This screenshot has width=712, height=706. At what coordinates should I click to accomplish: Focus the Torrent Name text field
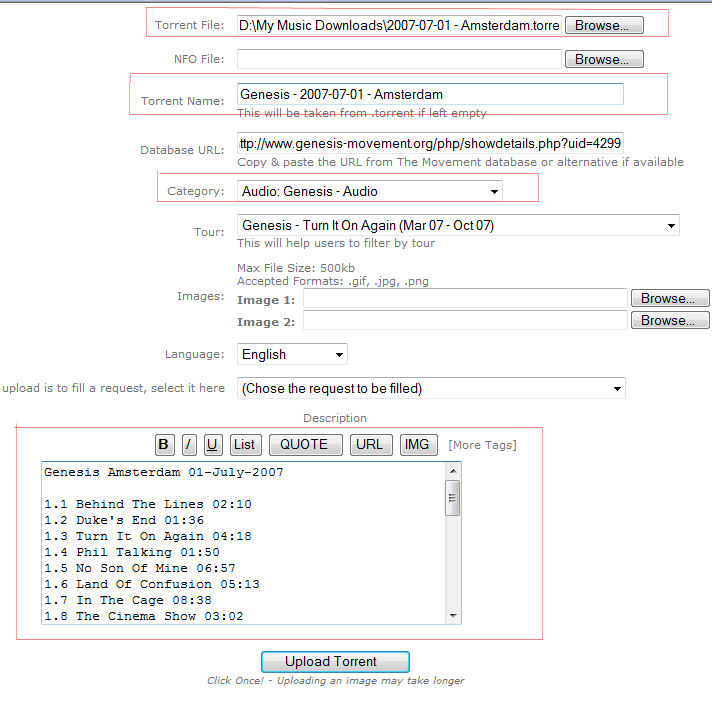point(430,94)
